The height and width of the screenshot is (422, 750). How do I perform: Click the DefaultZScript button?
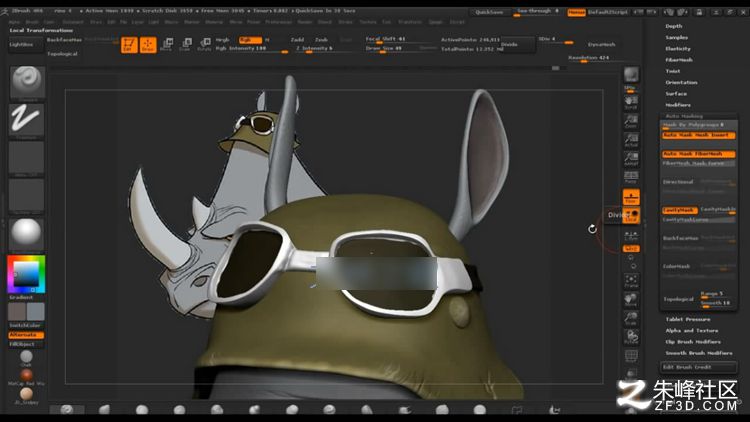[x=607, y=12]
